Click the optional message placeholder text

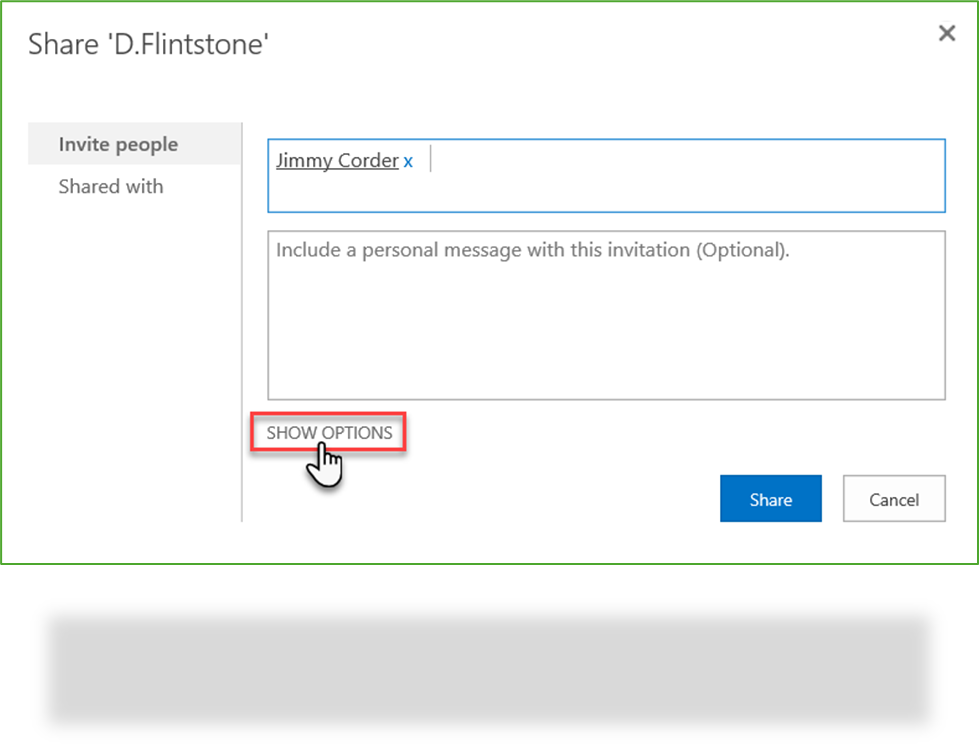pos(533,250)
